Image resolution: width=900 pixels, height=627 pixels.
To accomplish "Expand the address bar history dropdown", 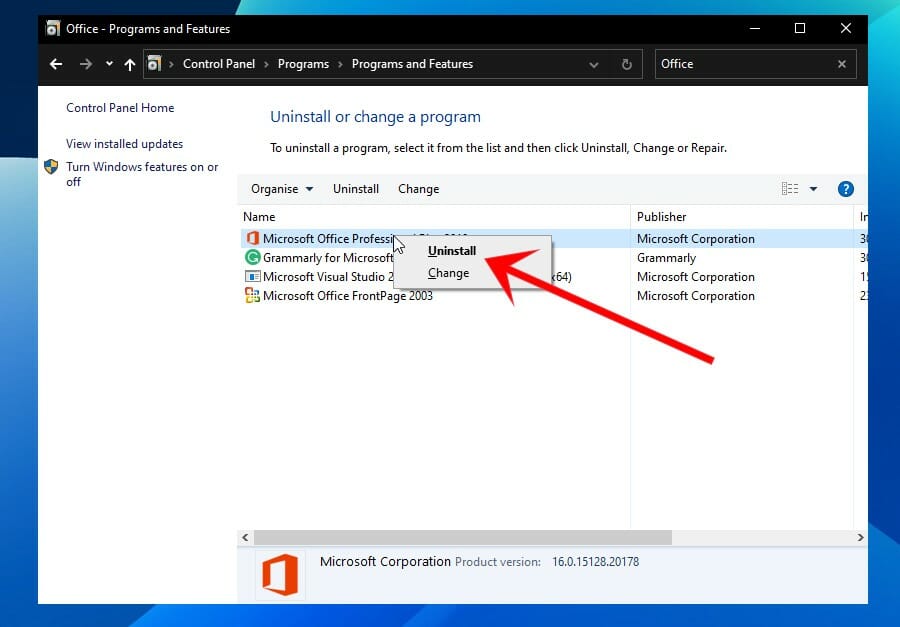I will 593,65.
